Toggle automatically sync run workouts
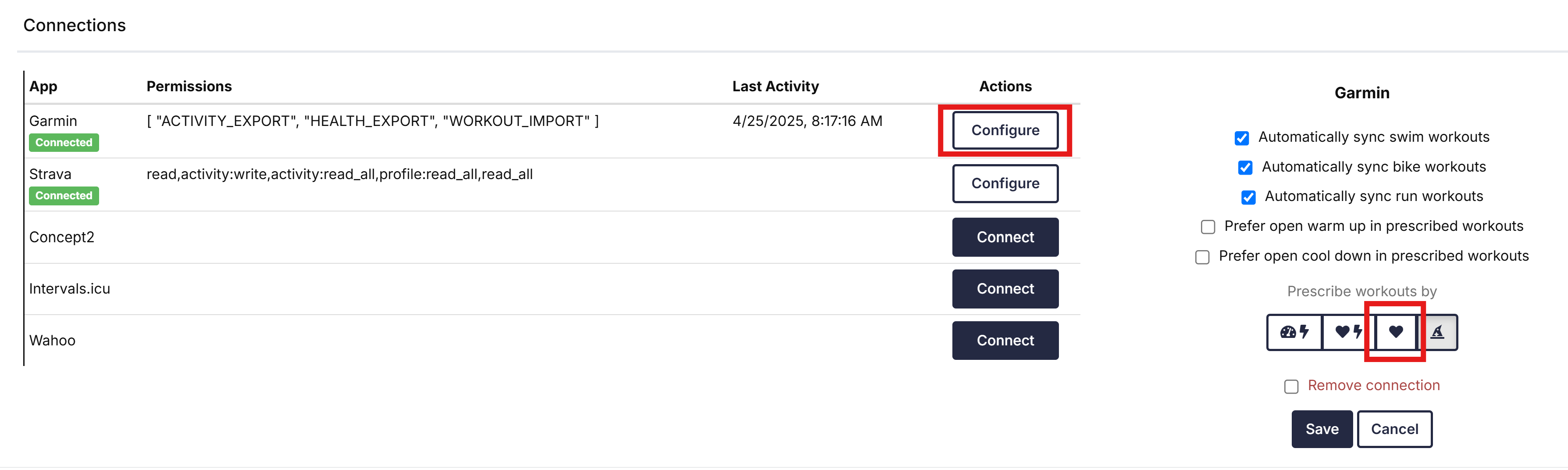 (1248, 197)
